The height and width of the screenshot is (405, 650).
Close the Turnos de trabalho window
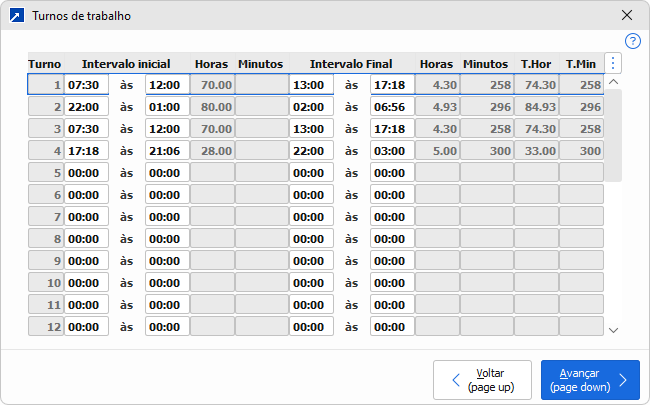pyautogui.click(x=627, y=16)
